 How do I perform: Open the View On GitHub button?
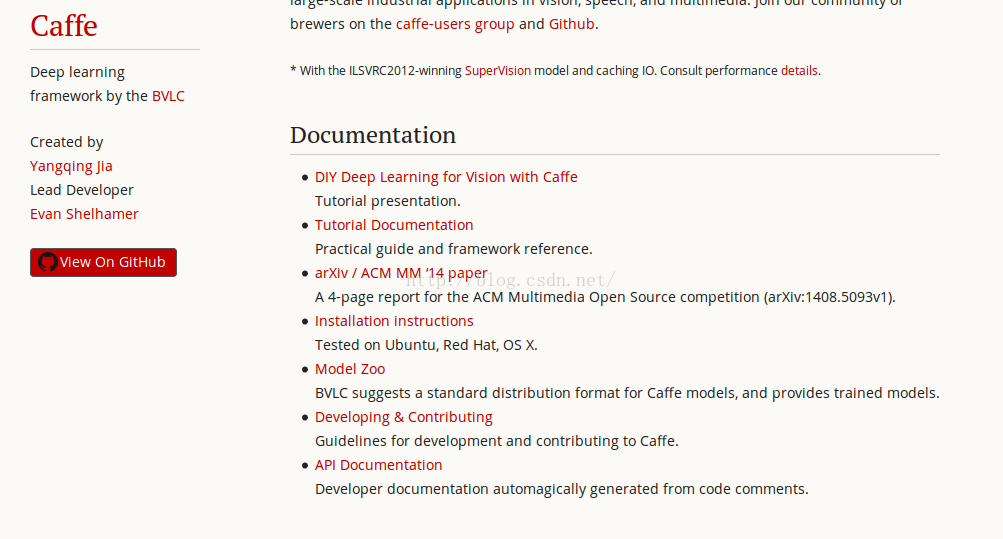103,262
